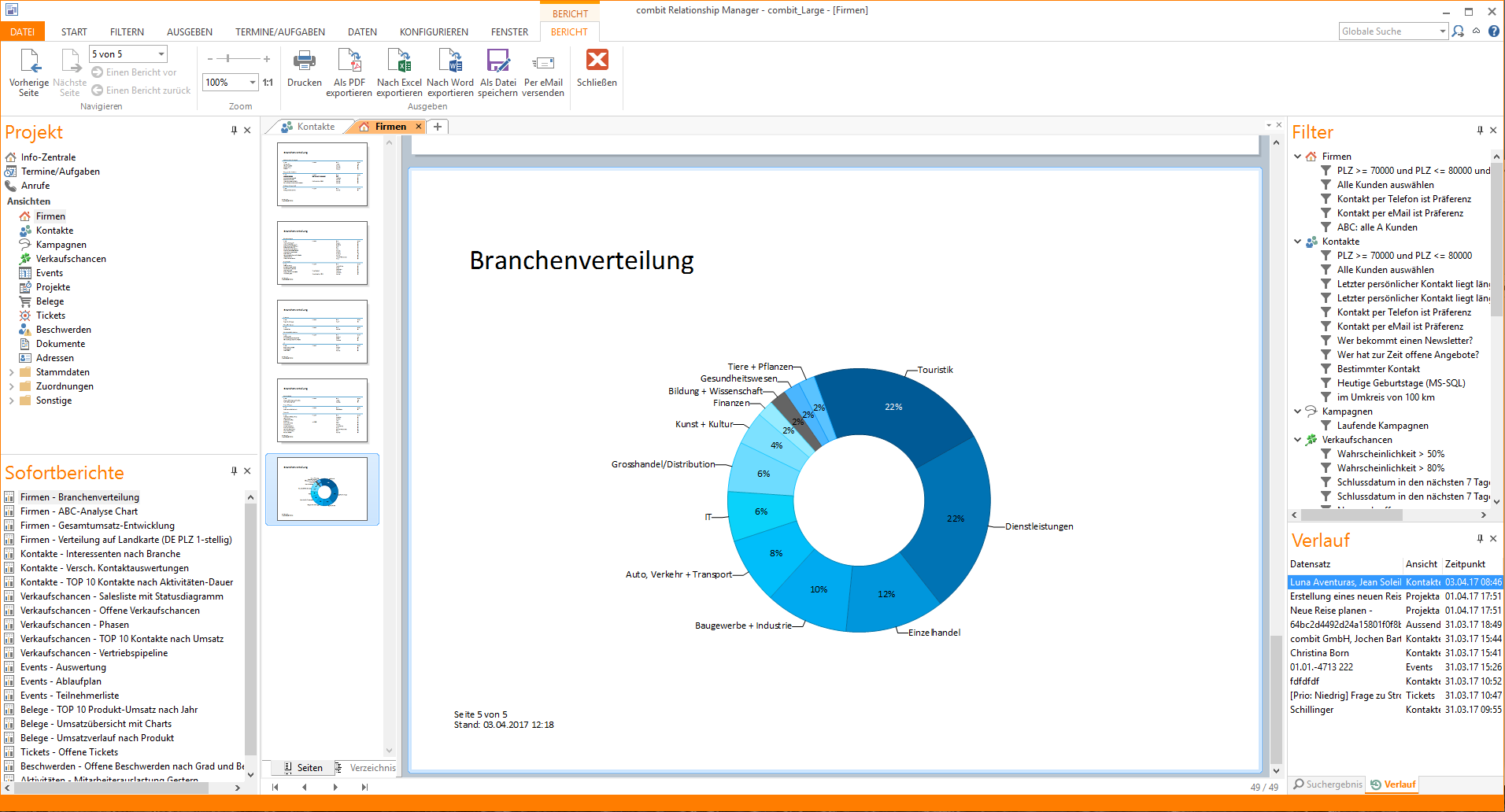The width and height of the screenshot is (1505, 812).
Task: Expand the Stammdaten tree folder
Action: (11, 372)
